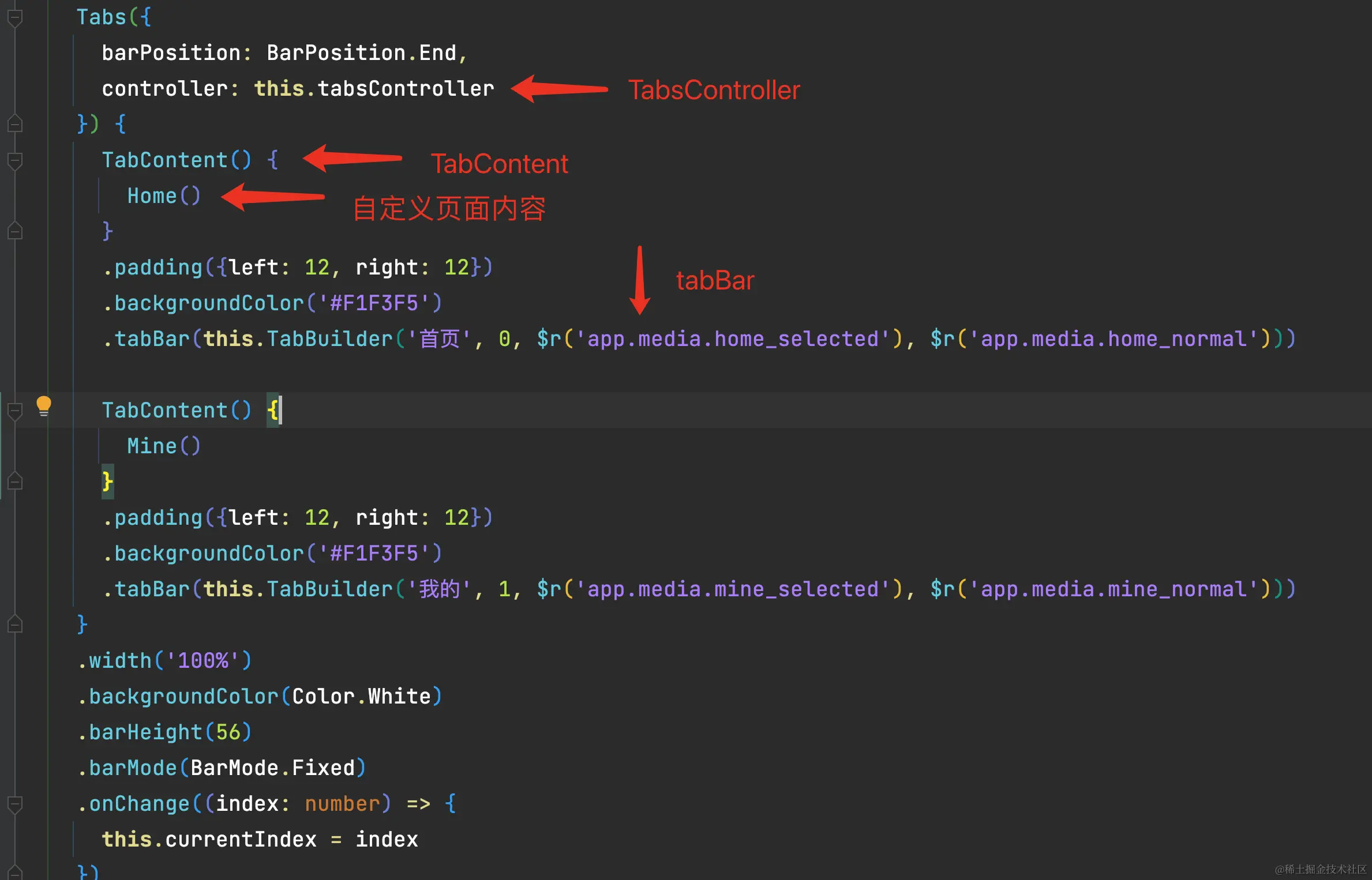The height and width of the screenshot is (880, 1372).
Task: Collapse the Tabs({ block fold marker
Action: 15,18
